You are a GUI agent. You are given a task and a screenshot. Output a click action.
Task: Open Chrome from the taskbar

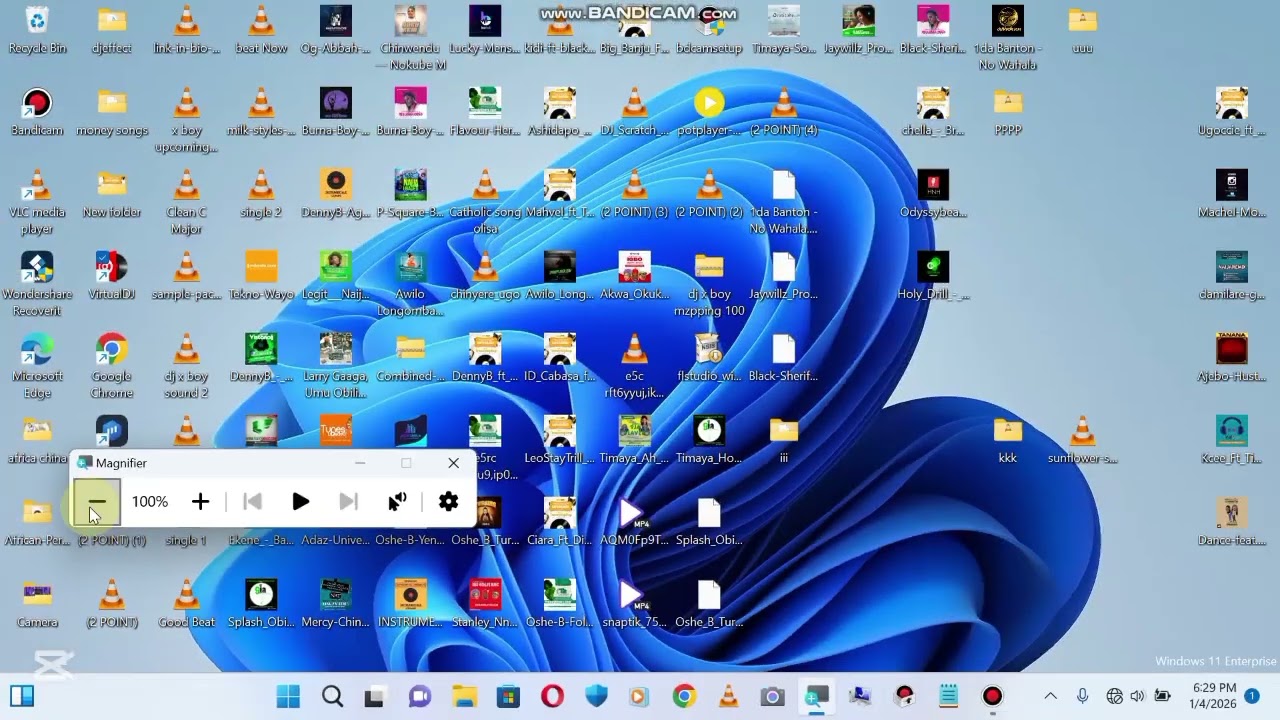pos(684,696)
